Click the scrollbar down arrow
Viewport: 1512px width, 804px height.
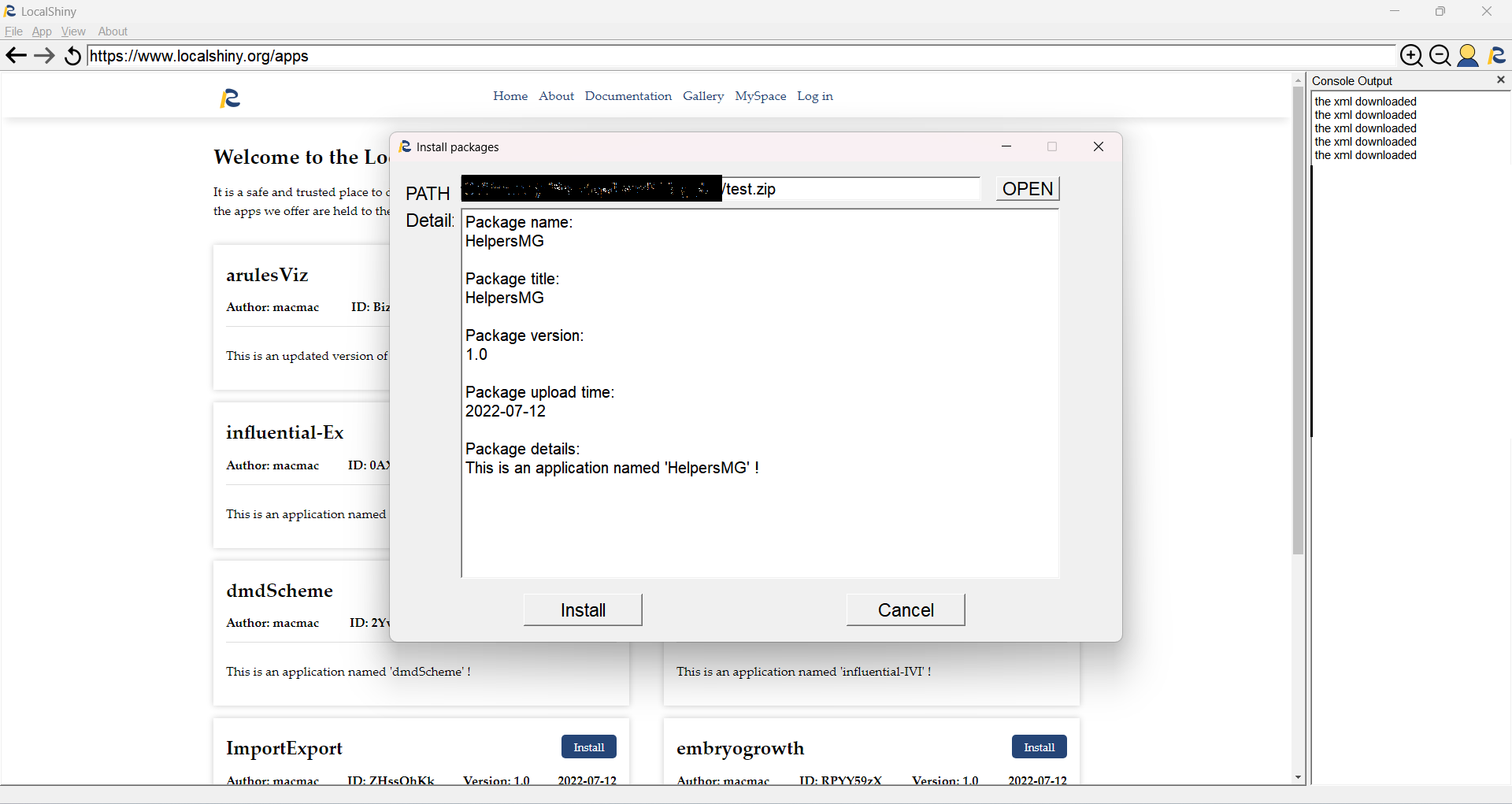[x=1299, y=778]
